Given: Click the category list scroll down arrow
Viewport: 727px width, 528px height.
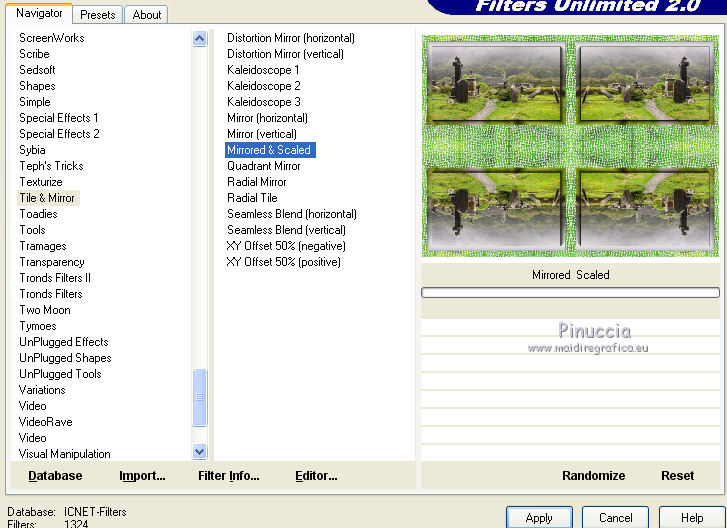Looking at the screenshot, I should coord(199,451).
